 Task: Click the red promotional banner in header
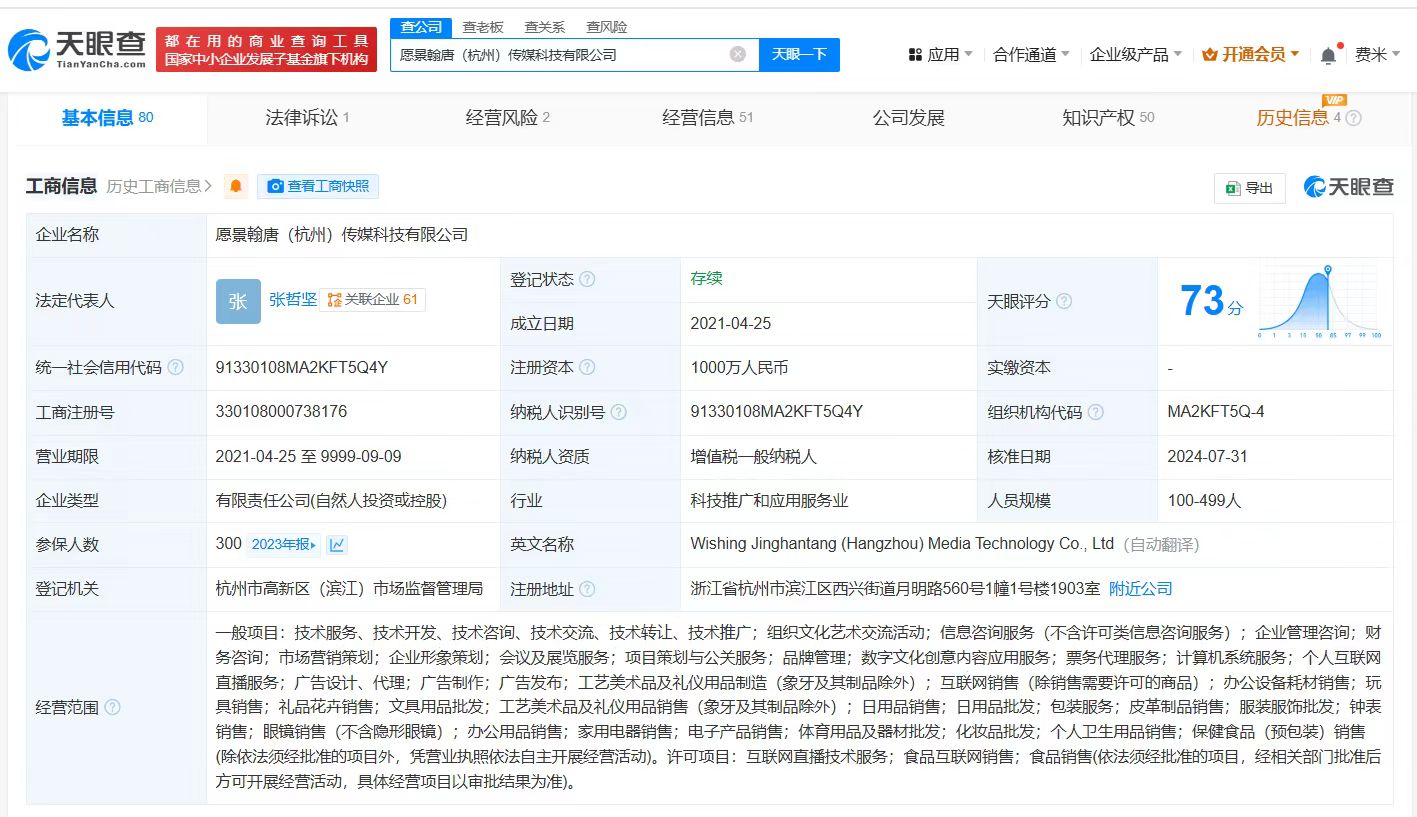point(266,49)
